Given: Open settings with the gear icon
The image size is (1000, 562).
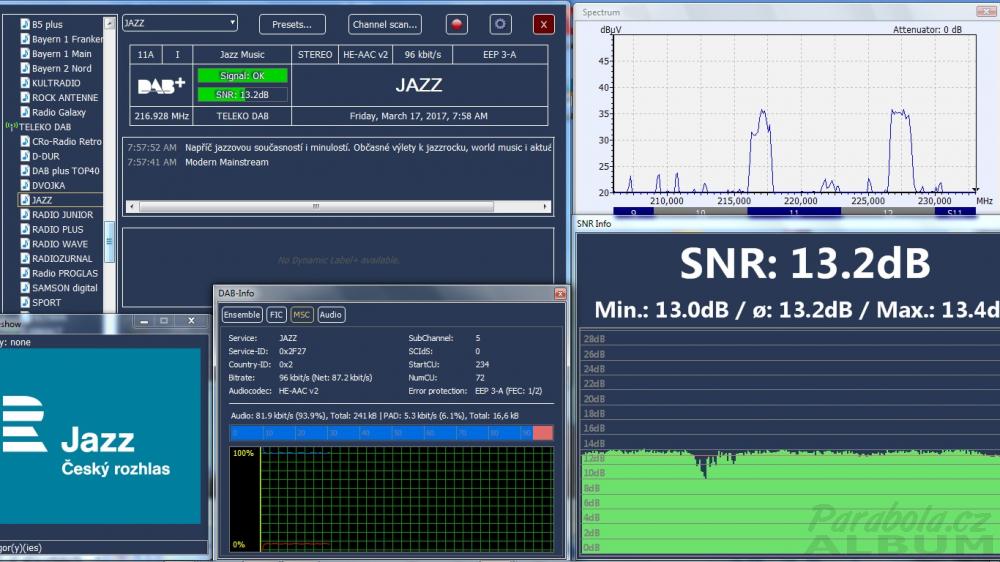Looking at the screenshot, I should [x=500, y=24].
